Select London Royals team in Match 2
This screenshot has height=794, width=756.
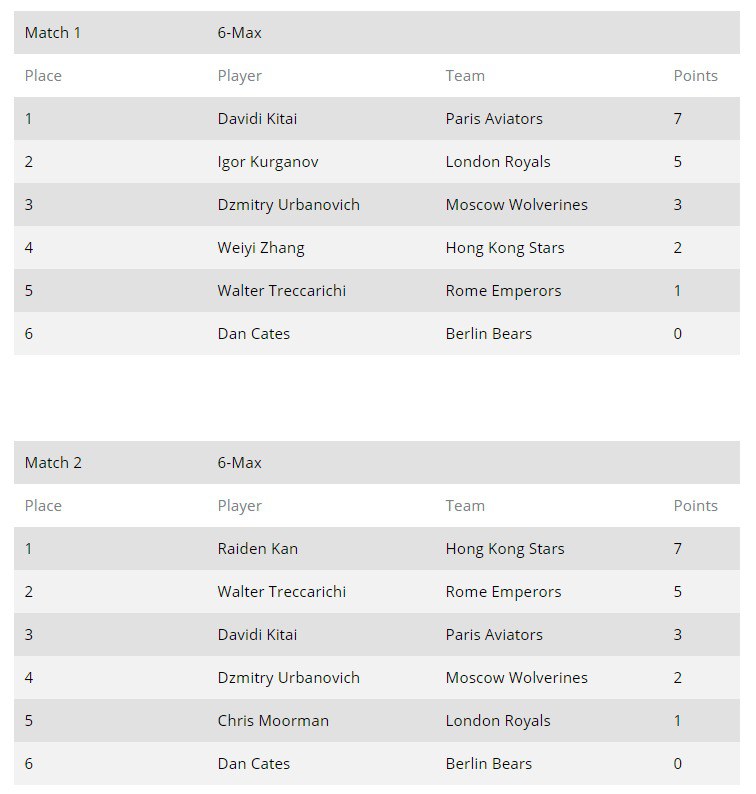point(497,721)
